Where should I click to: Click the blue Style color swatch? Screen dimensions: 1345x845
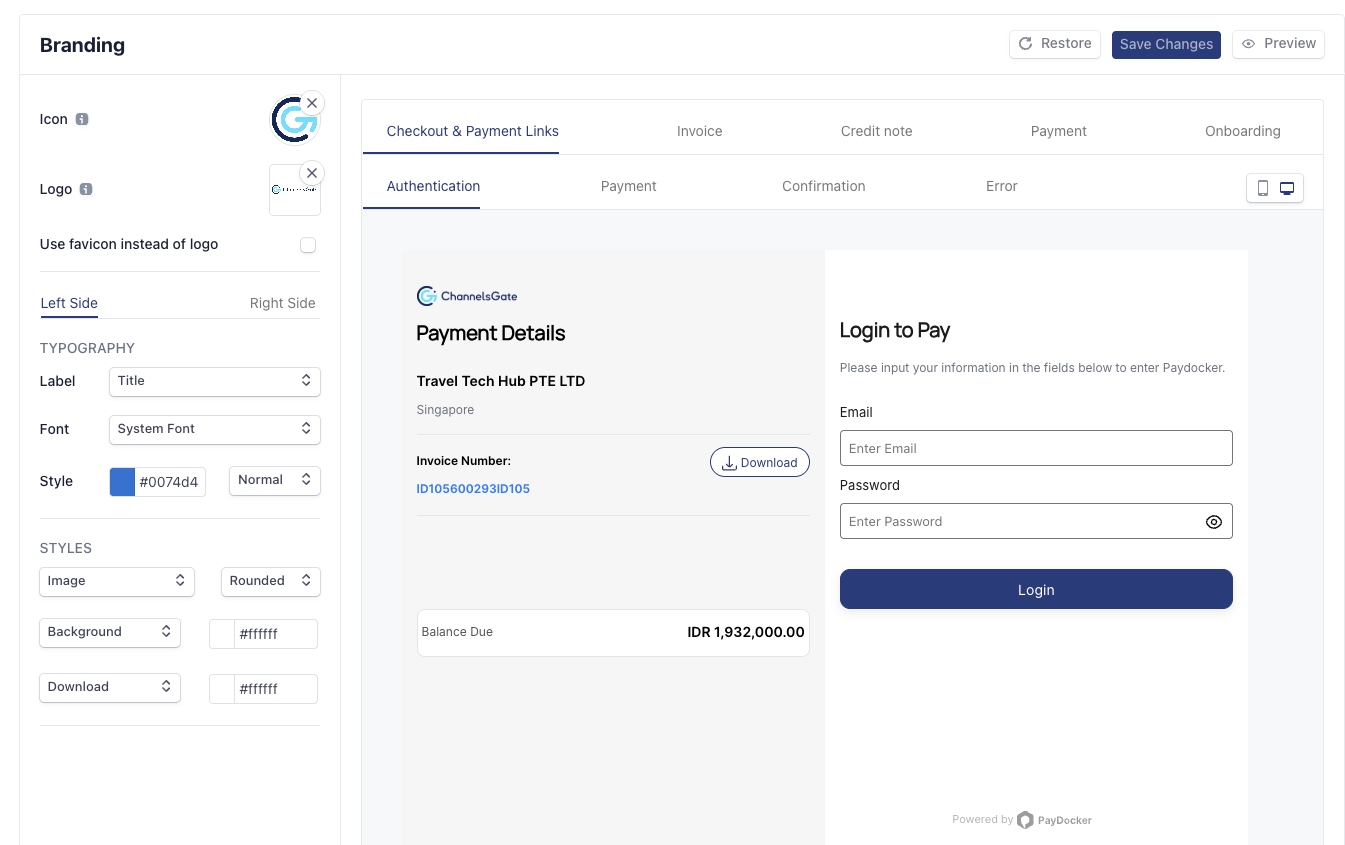click(x=122, y=482)
